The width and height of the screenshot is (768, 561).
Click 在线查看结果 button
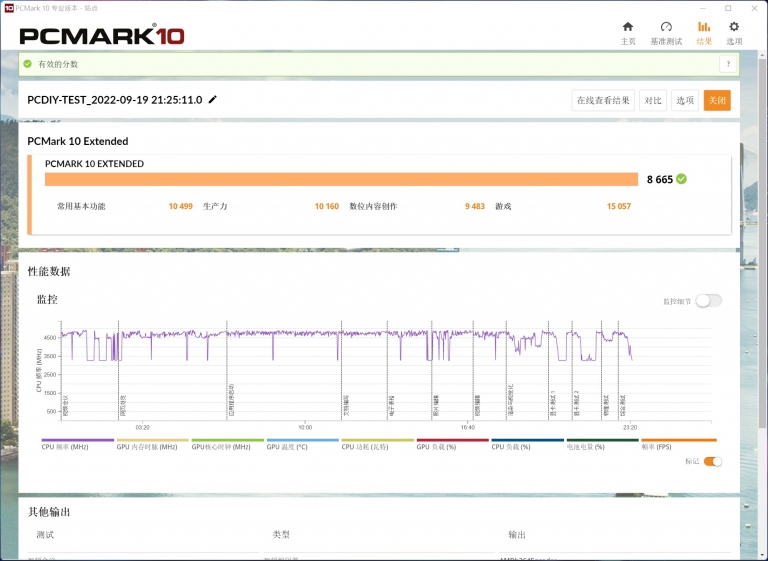pyautogui.click(x=603, y=100)
